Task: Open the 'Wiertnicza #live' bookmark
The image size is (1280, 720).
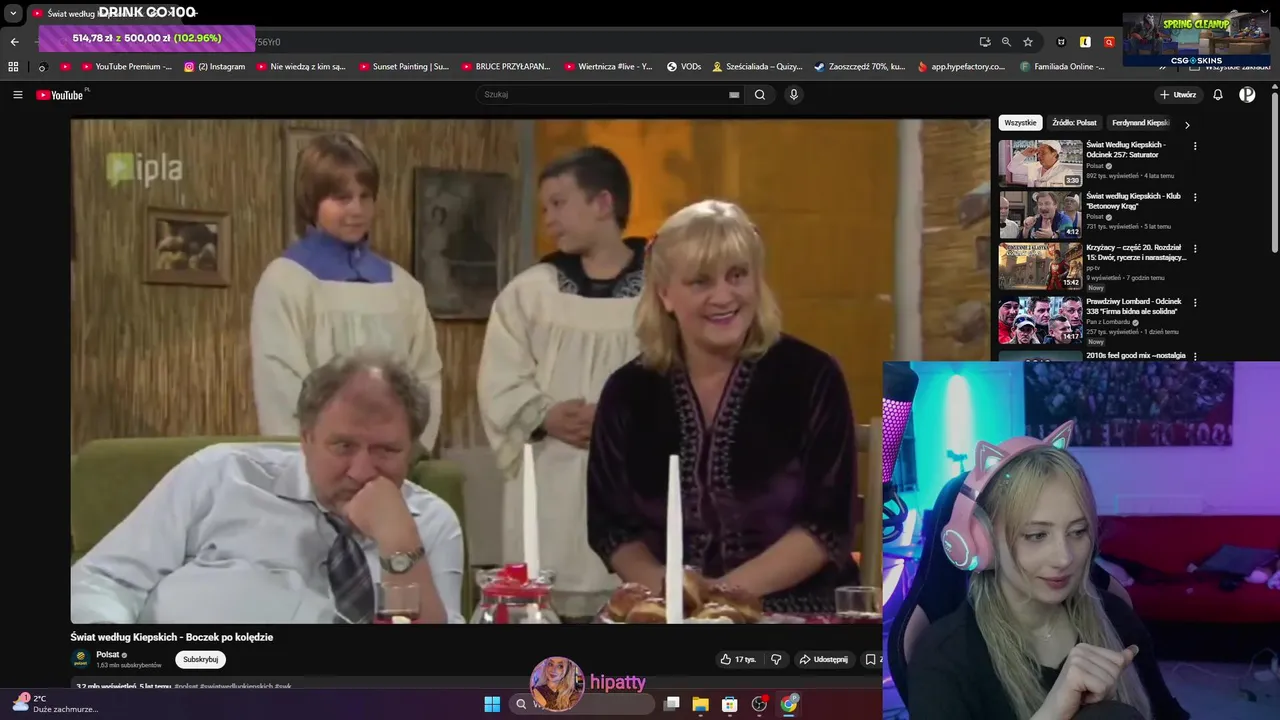Action: pyautogui.click(x=608, y=67)
